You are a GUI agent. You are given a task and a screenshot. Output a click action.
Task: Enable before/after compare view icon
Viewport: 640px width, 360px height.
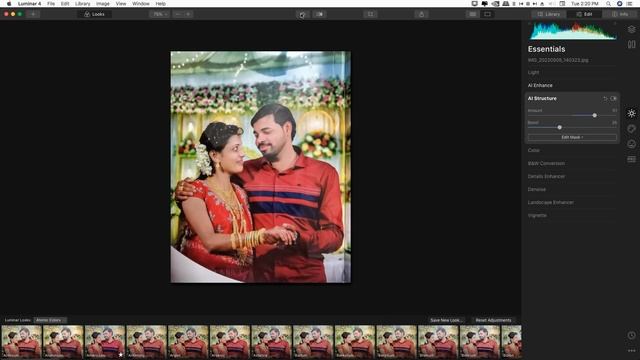click(320, 14)
